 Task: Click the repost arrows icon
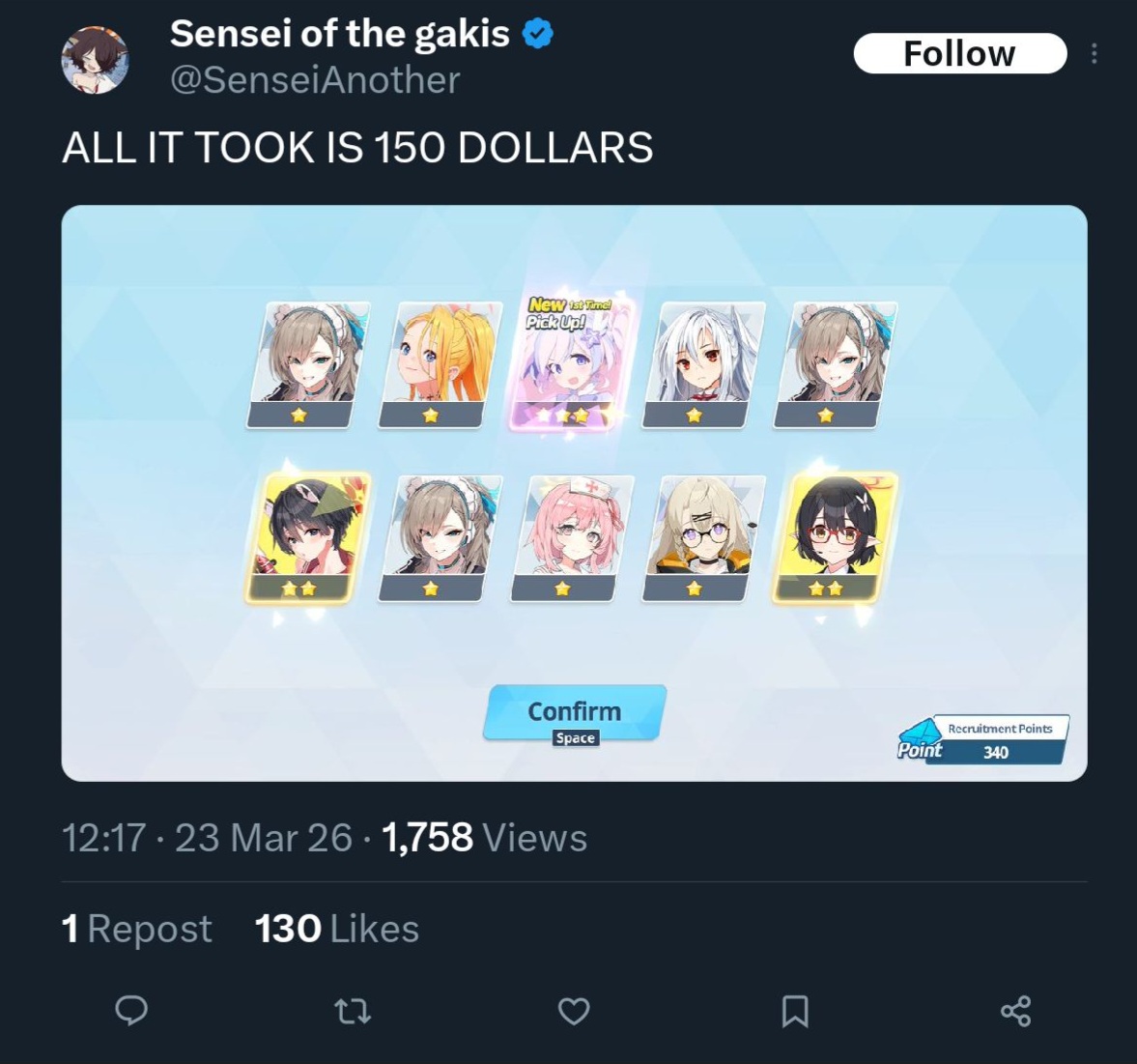click(x=353, y=1011)
